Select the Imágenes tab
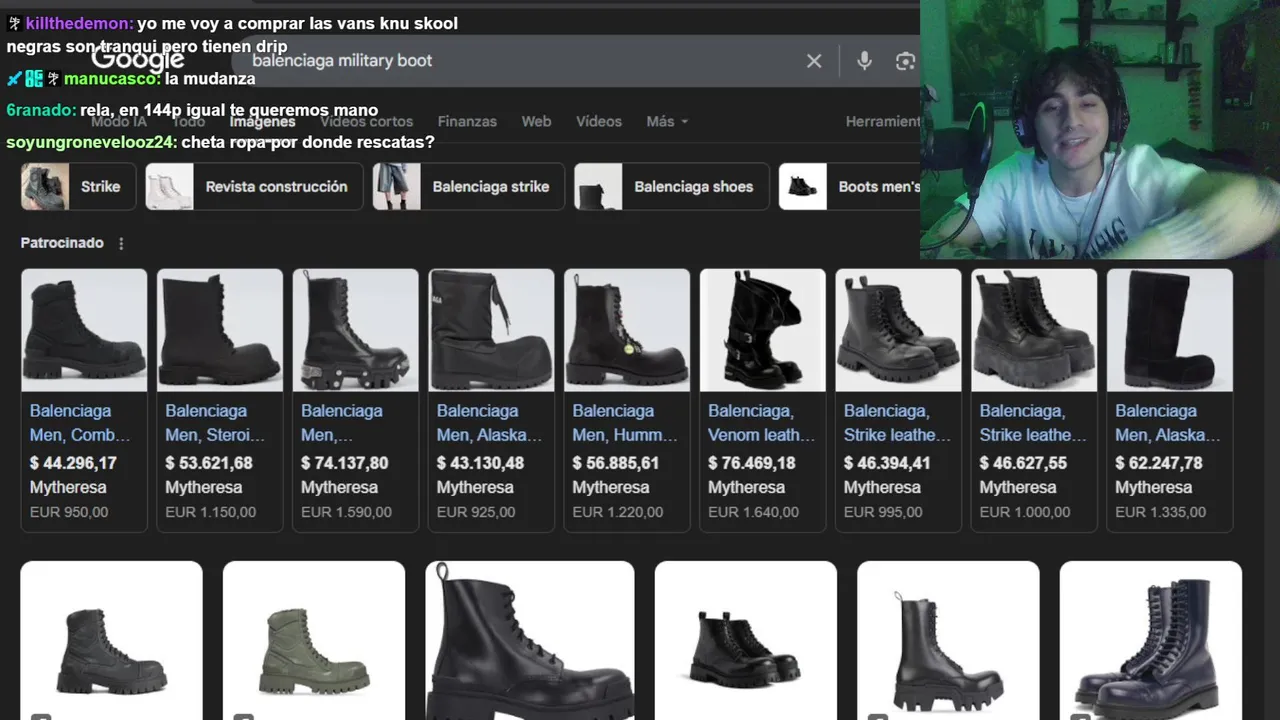The image size is (1280, 720). pos(262,121)
